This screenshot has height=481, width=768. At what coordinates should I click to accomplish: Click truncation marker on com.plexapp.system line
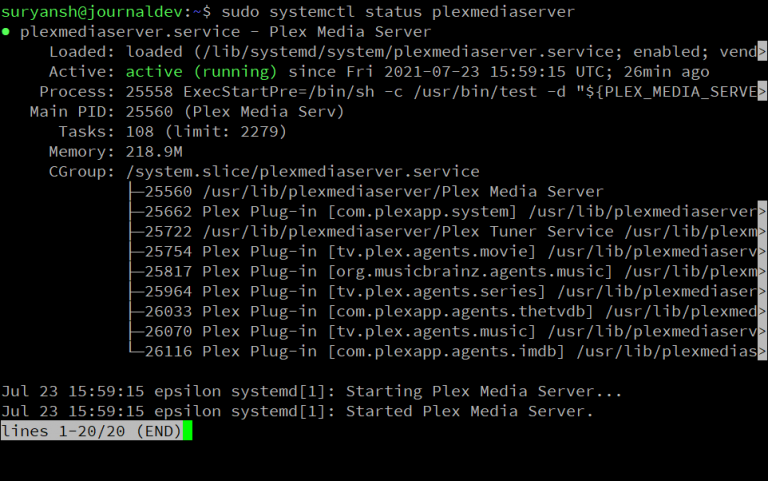coord(762,212)
